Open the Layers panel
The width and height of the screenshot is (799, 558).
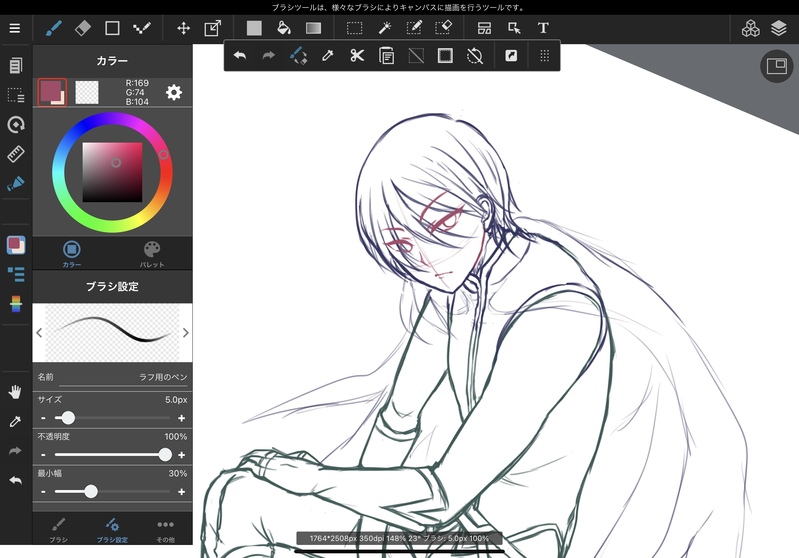779,29
